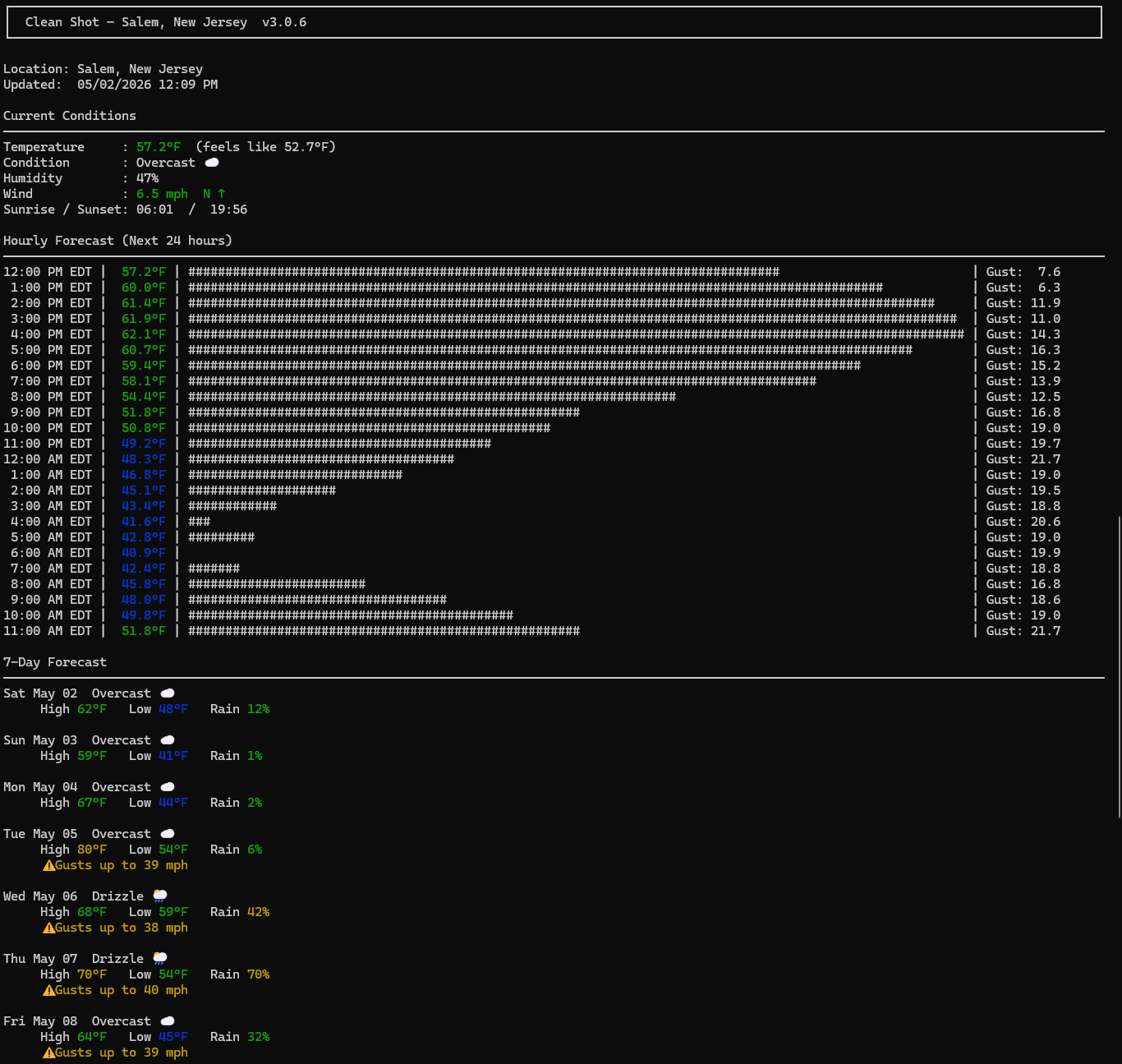Click the 'Gust: 6.3' value at 1:00 PM
The height and width of the screenshot is (1064, 1122).
tap(1023, 288)
